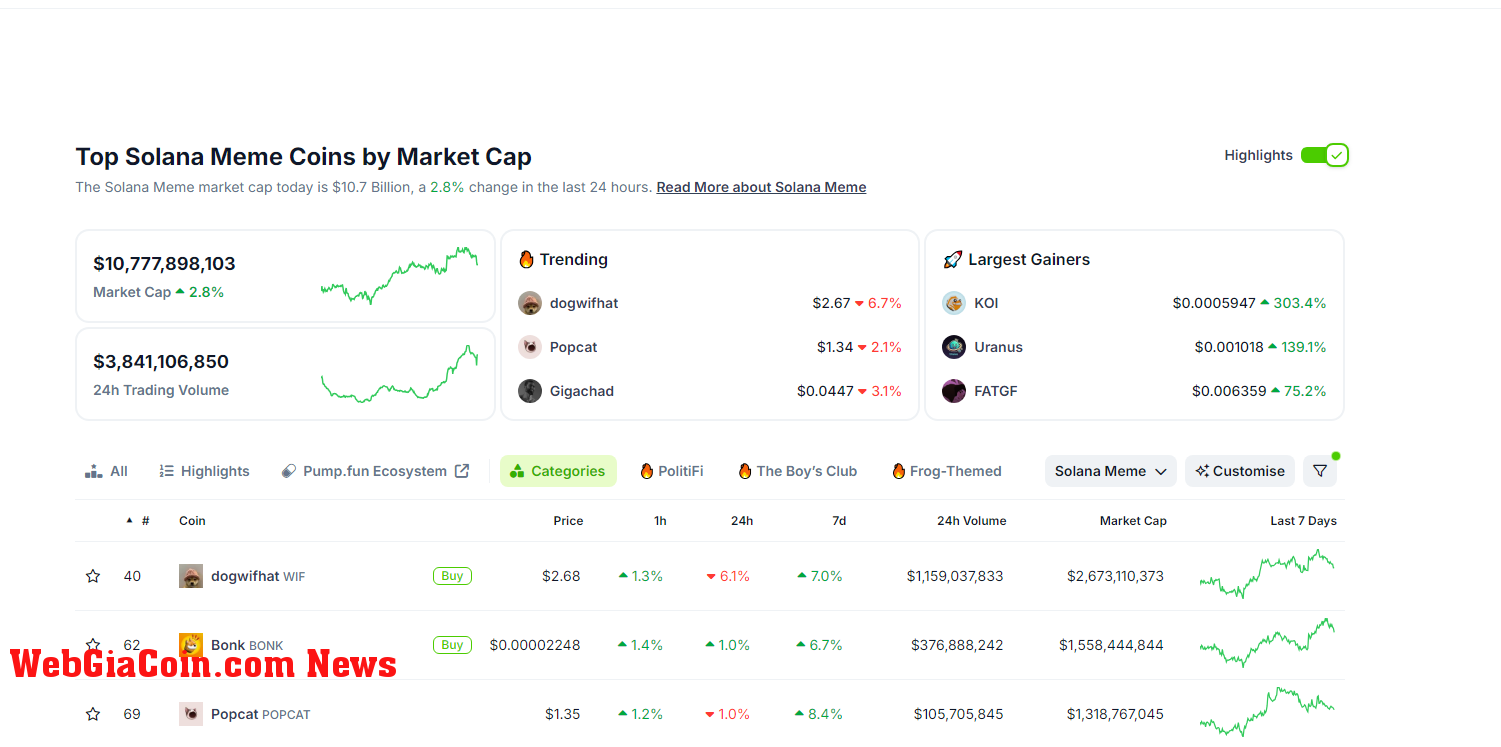1501x747 pixels.
Task: Open Popcat in the Trending list
Action: [574, 347]
